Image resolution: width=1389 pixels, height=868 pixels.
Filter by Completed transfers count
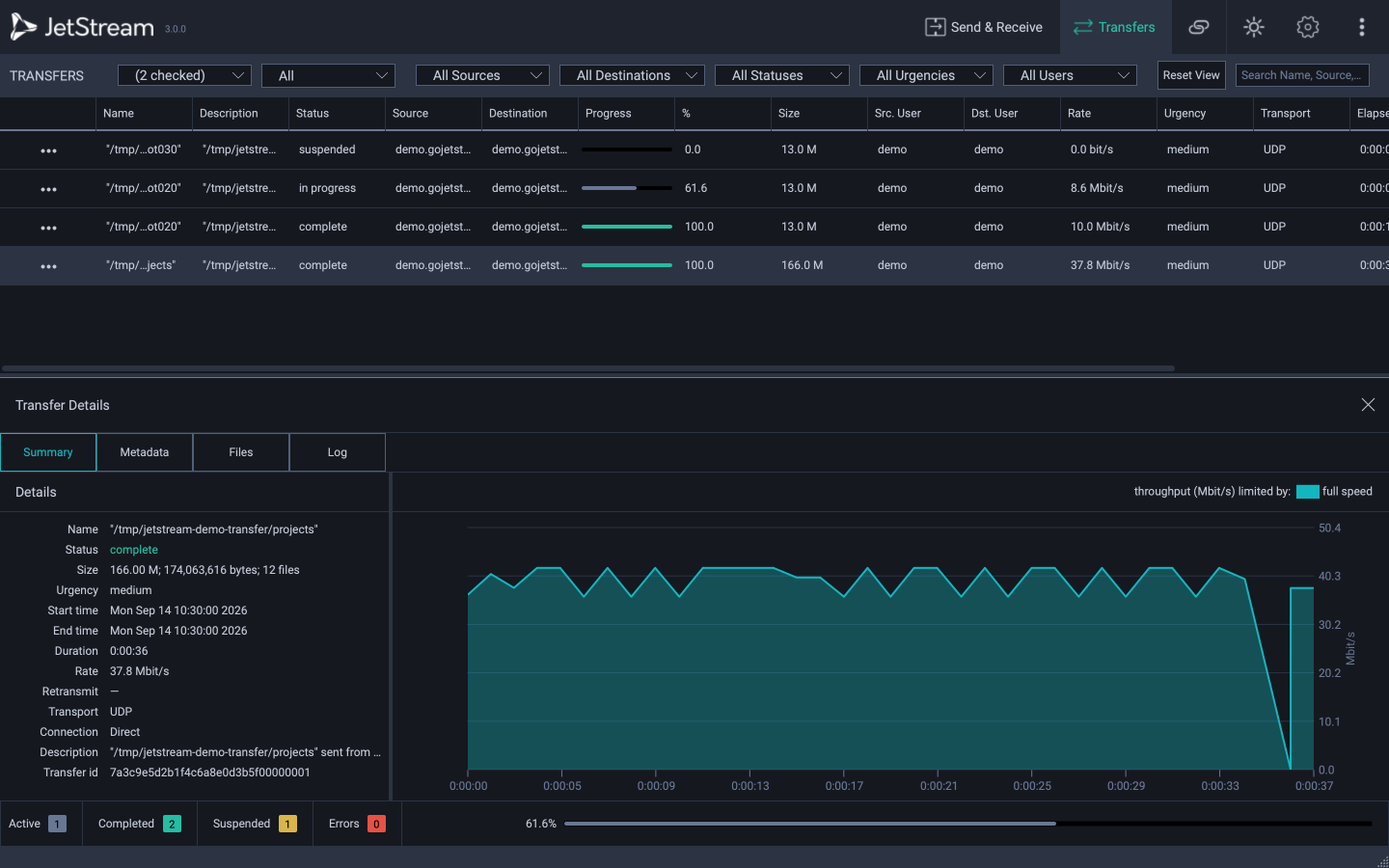[140, 824]
